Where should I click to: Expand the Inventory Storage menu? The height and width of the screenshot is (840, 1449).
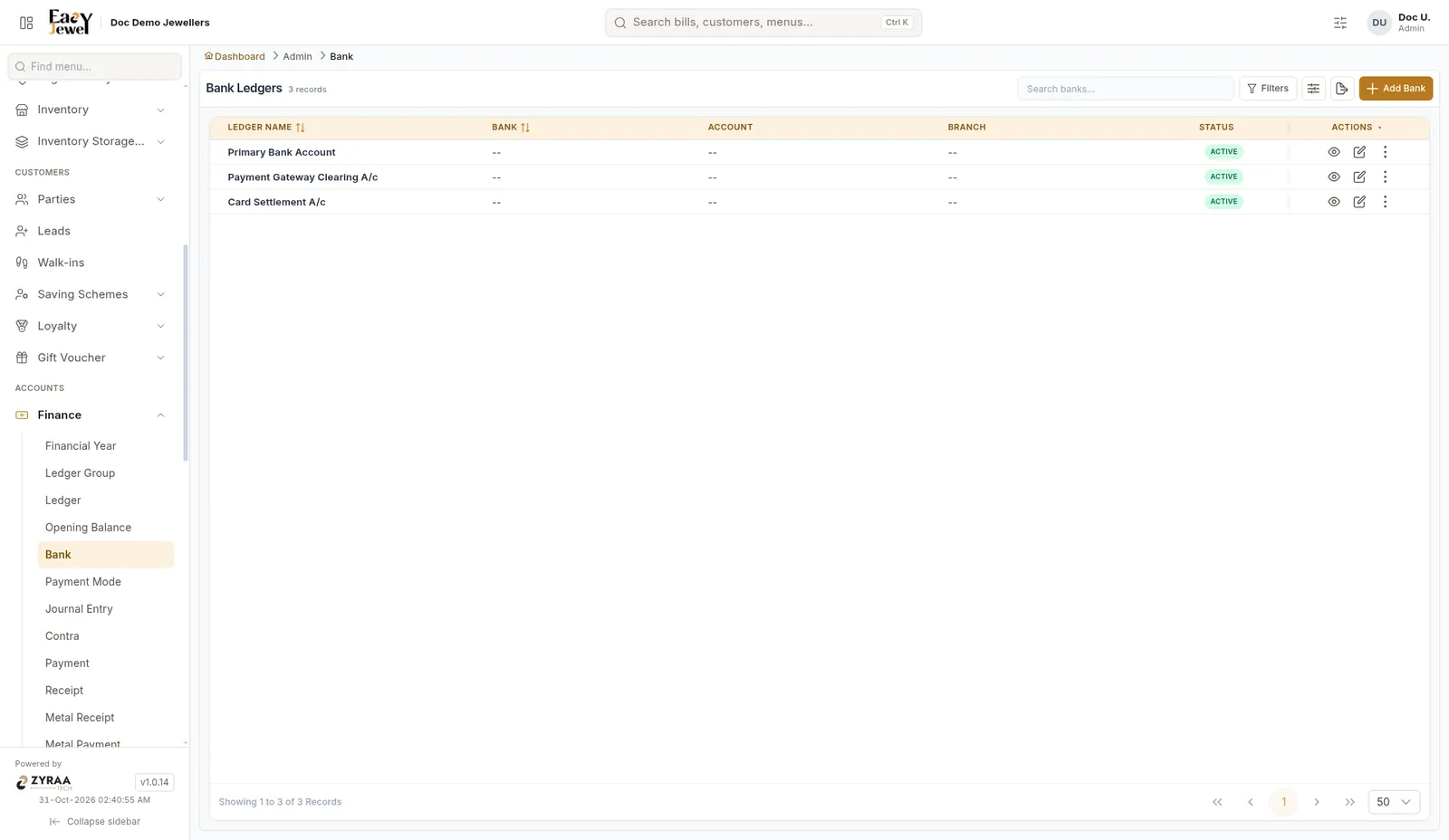pos(91,141)
